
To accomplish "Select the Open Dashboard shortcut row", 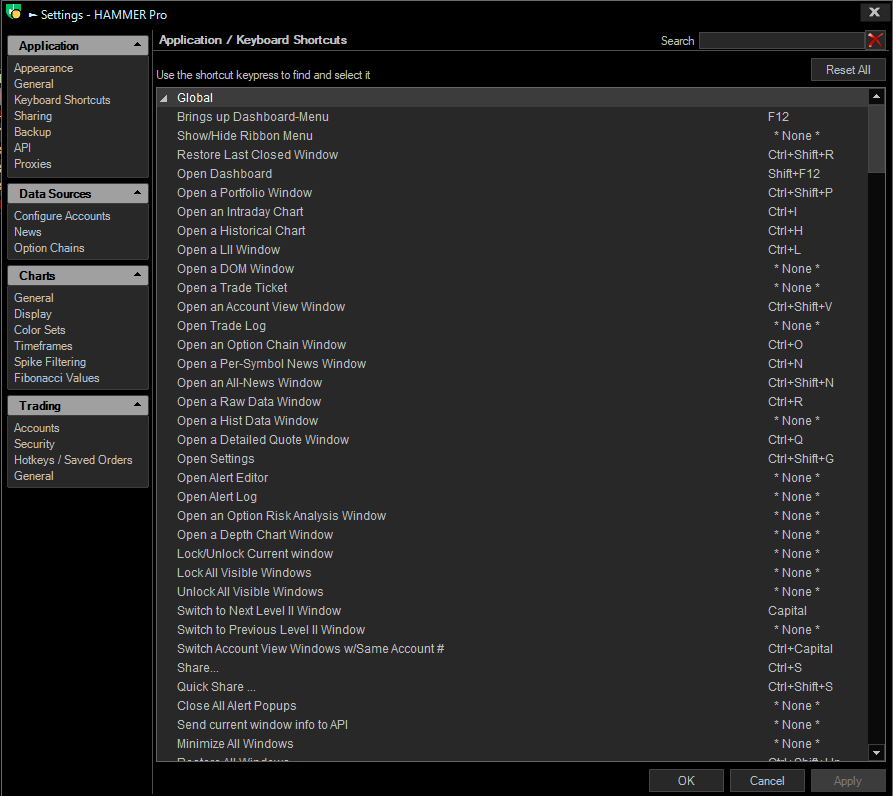I will pos(513,174).
